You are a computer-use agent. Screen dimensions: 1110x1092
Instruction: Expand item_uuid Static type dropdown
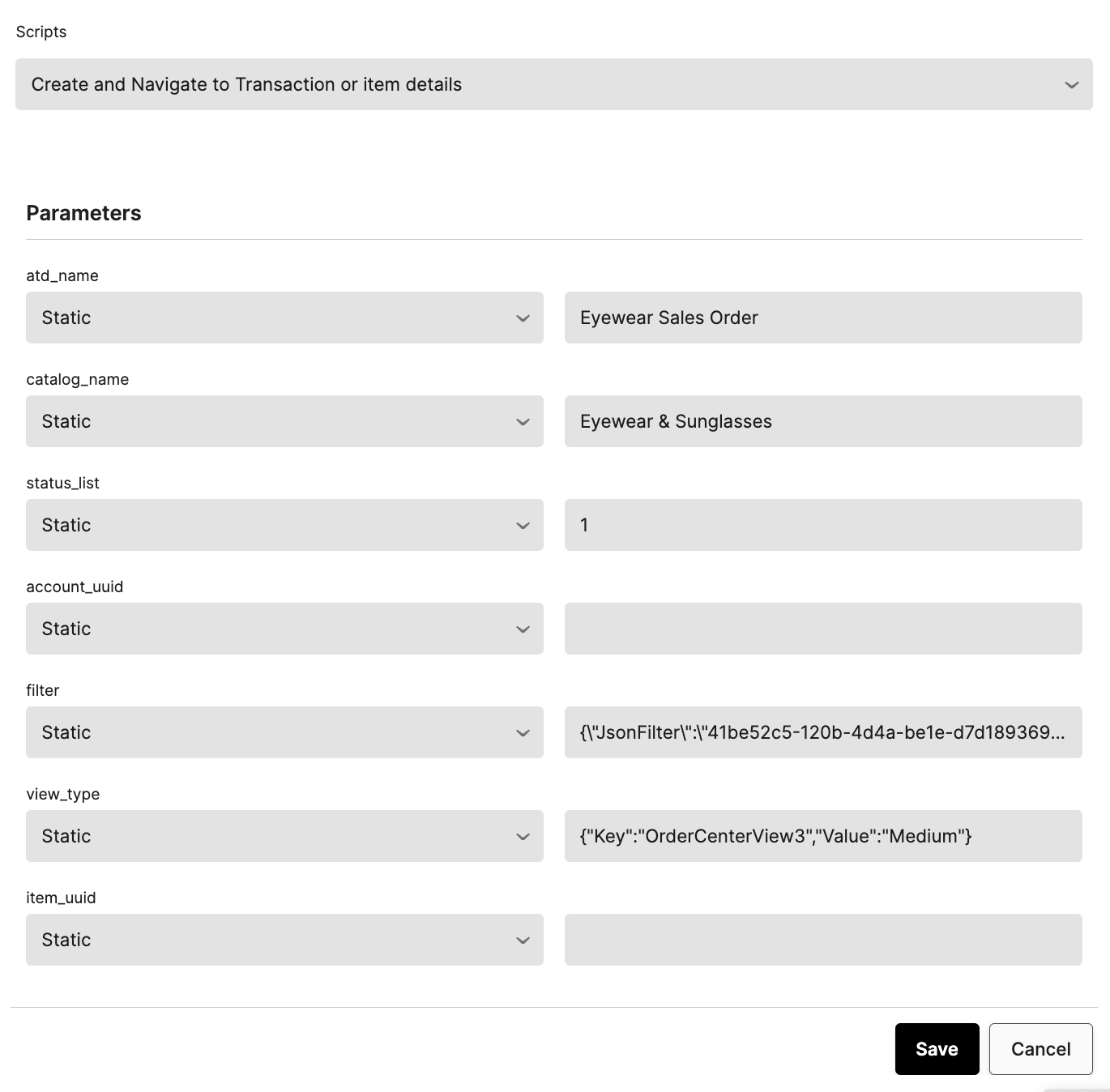click(284, 940)
